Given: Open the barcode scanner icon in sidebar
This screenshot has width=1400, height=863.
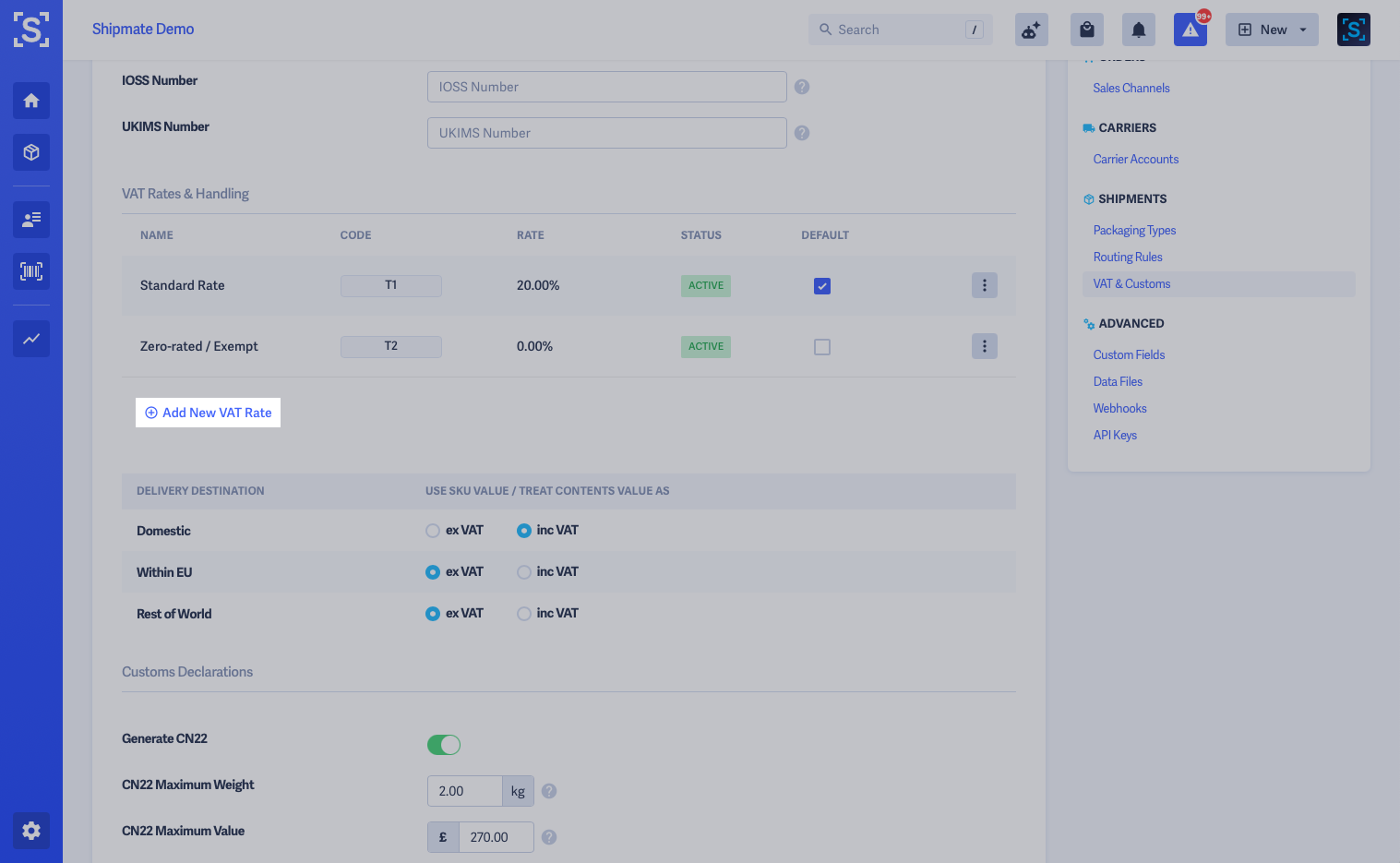Looking at the screenshot, I should [x=31, y=271].
